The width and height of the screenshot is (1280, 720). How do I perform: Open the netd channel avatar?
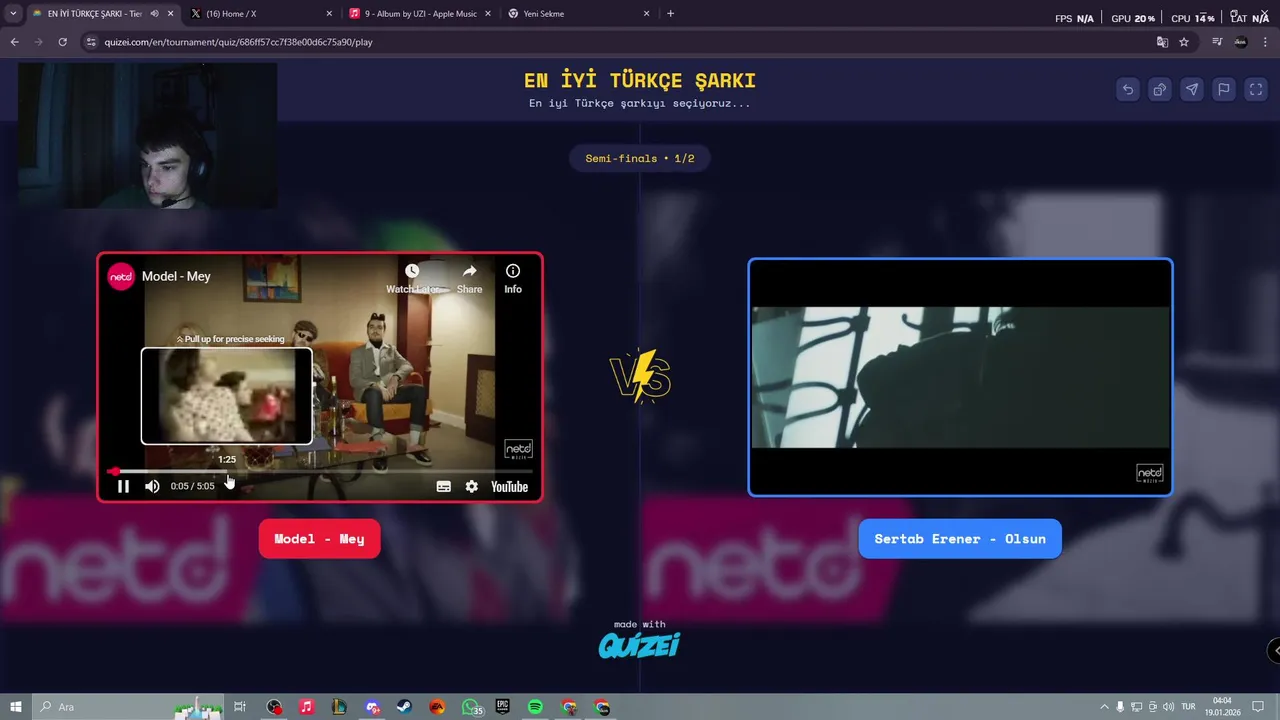tap(121, 276)
